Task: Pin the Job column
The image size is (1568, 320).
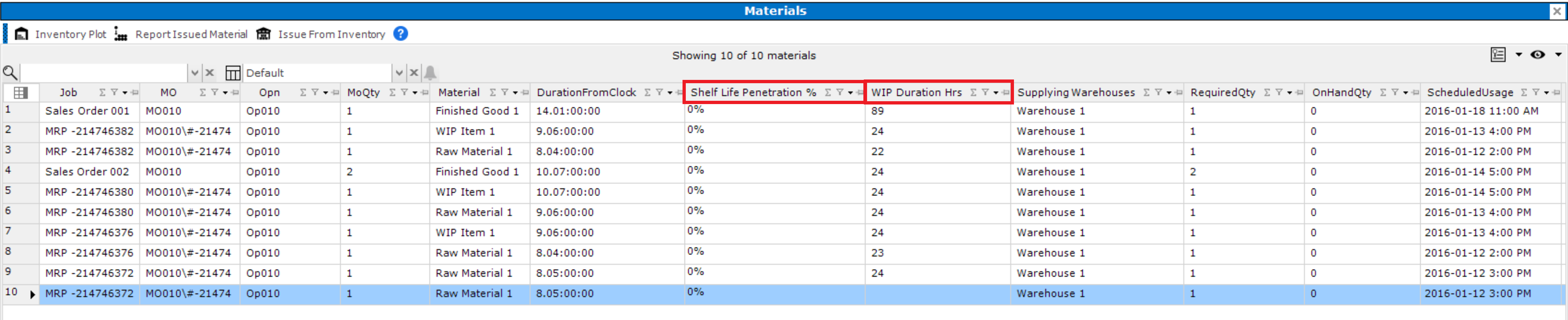Action: [135, 93]
